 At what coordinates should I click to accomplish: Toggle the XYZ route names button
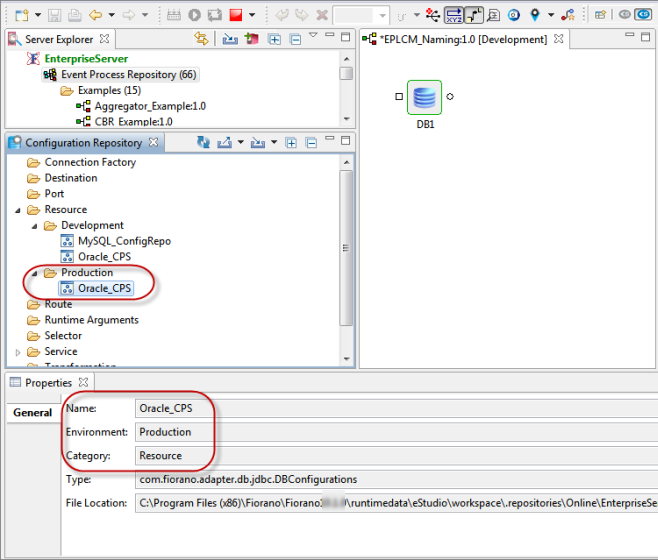(x=454, y=16)
